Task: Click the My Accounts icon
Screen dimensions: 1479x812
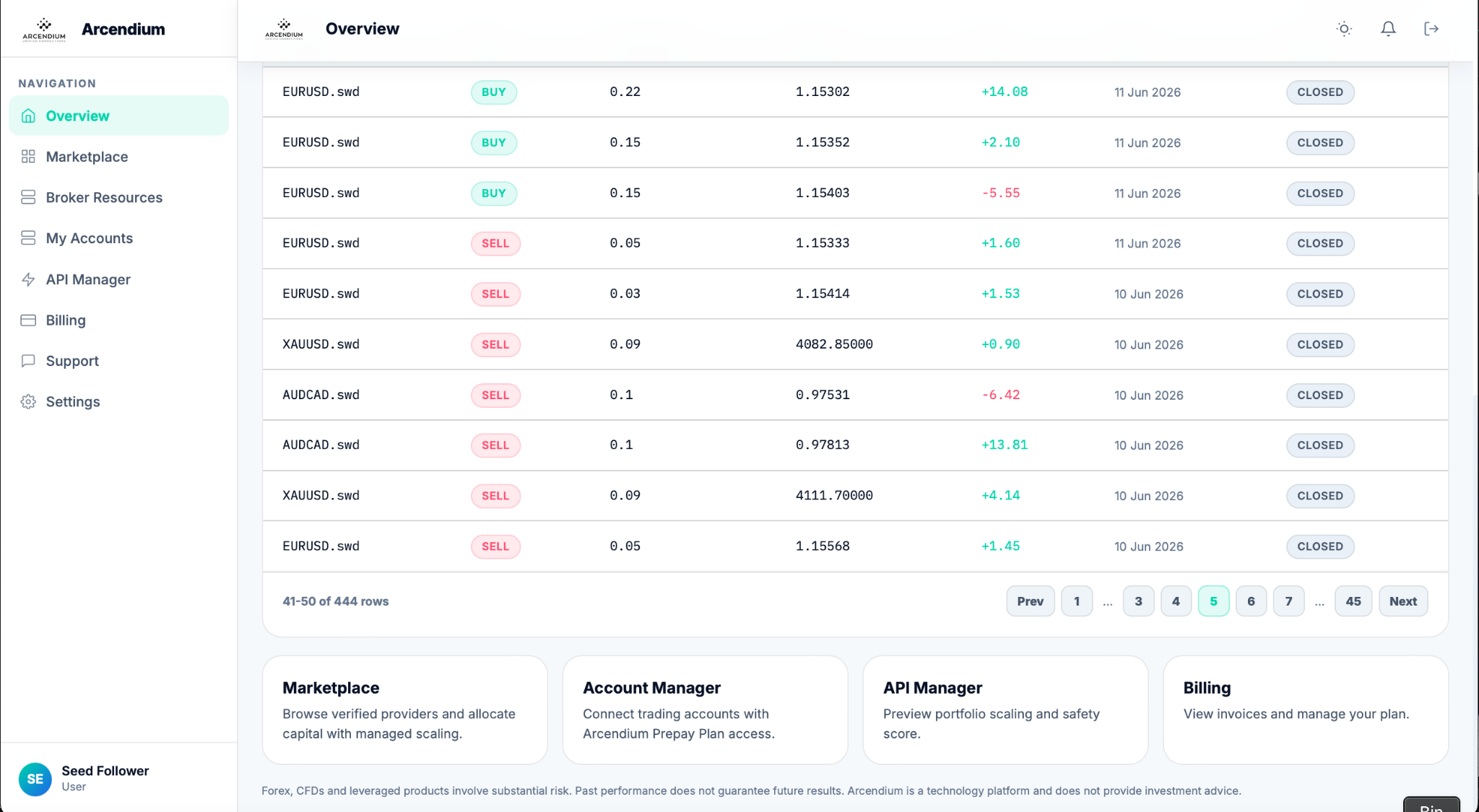Action: click(28, 238)
